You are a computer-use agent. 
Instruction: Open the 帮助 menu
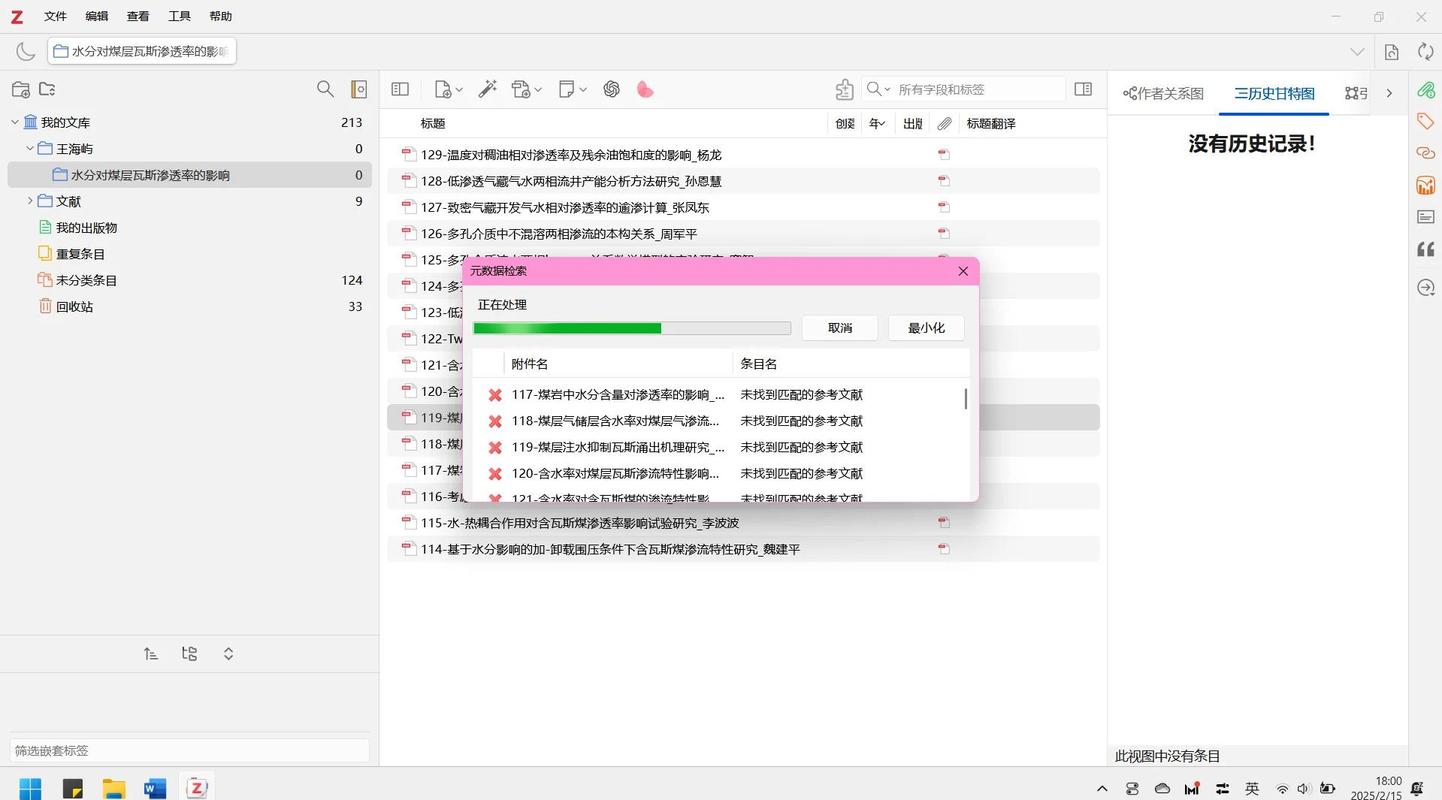[221, 16]
